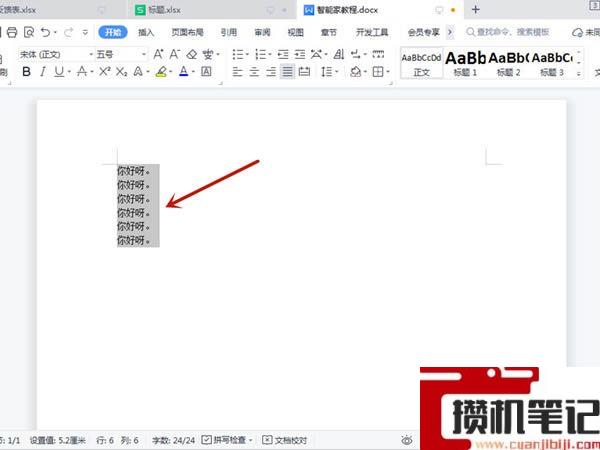Click the show/hide ruler marks icon
The width and height of the screenshot is (600, 450).
pos(378,55)
